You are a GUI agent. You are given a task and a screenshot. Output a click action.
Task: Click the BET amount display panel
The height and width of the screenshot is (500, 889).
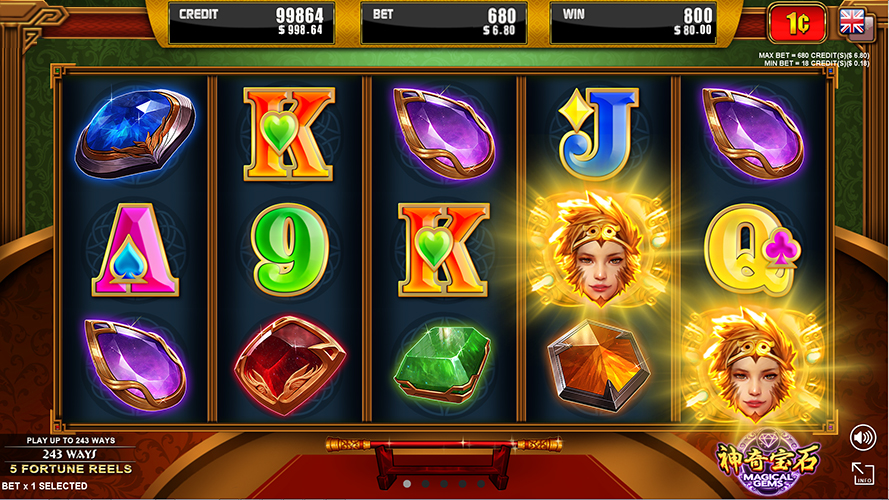tap(444, 23)
